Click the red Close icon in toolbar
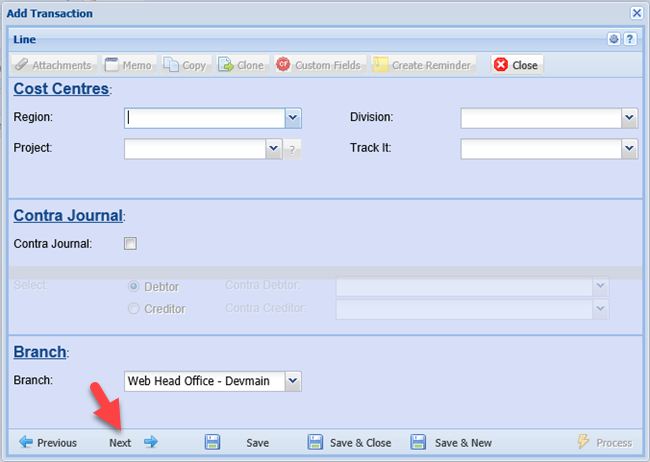 (501, 65)
